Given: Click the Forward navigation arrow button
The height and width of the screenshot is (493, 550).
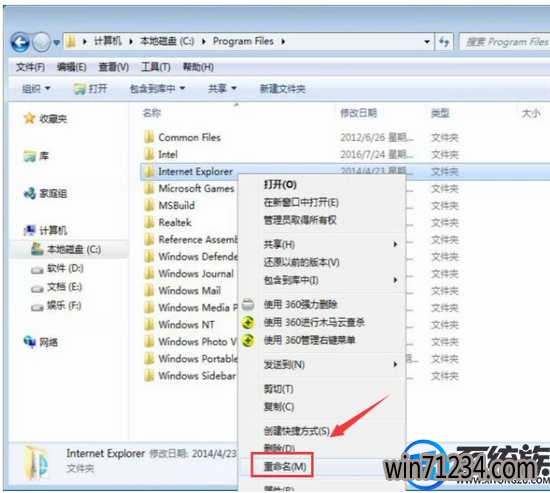Looking at the screenshot, I should [x=41, y=42].
